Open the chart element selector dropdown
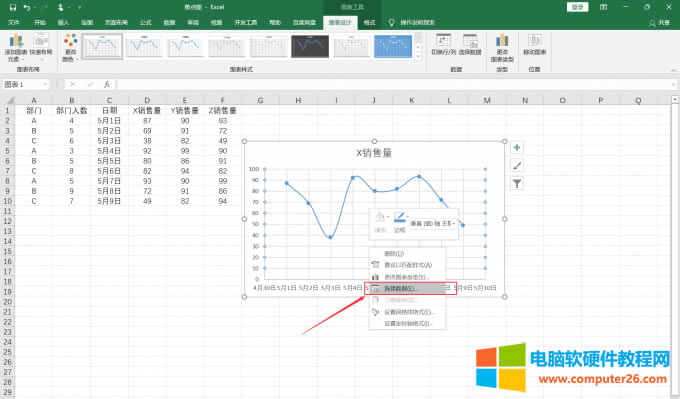The height and width of the screenshot is (399, 680). click(x=433, y=223)
